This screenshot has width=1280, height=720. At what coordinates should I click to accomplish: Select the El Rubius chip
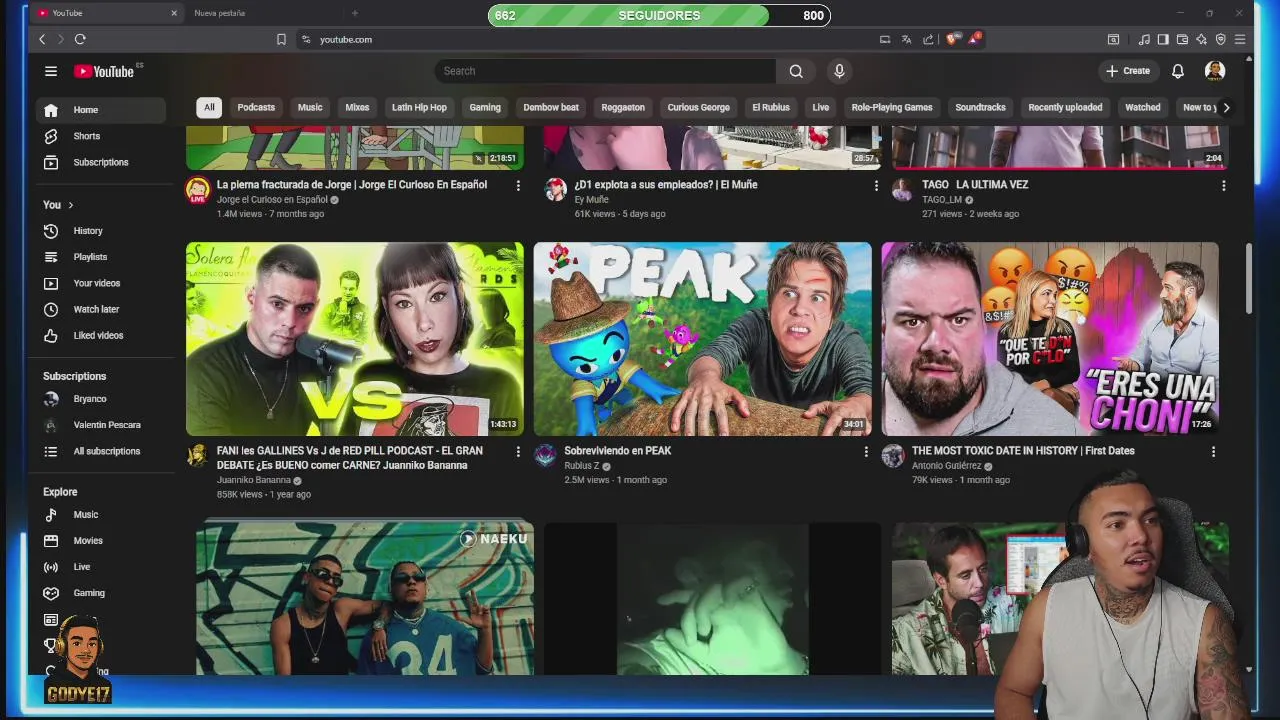(x=771, y=107)
